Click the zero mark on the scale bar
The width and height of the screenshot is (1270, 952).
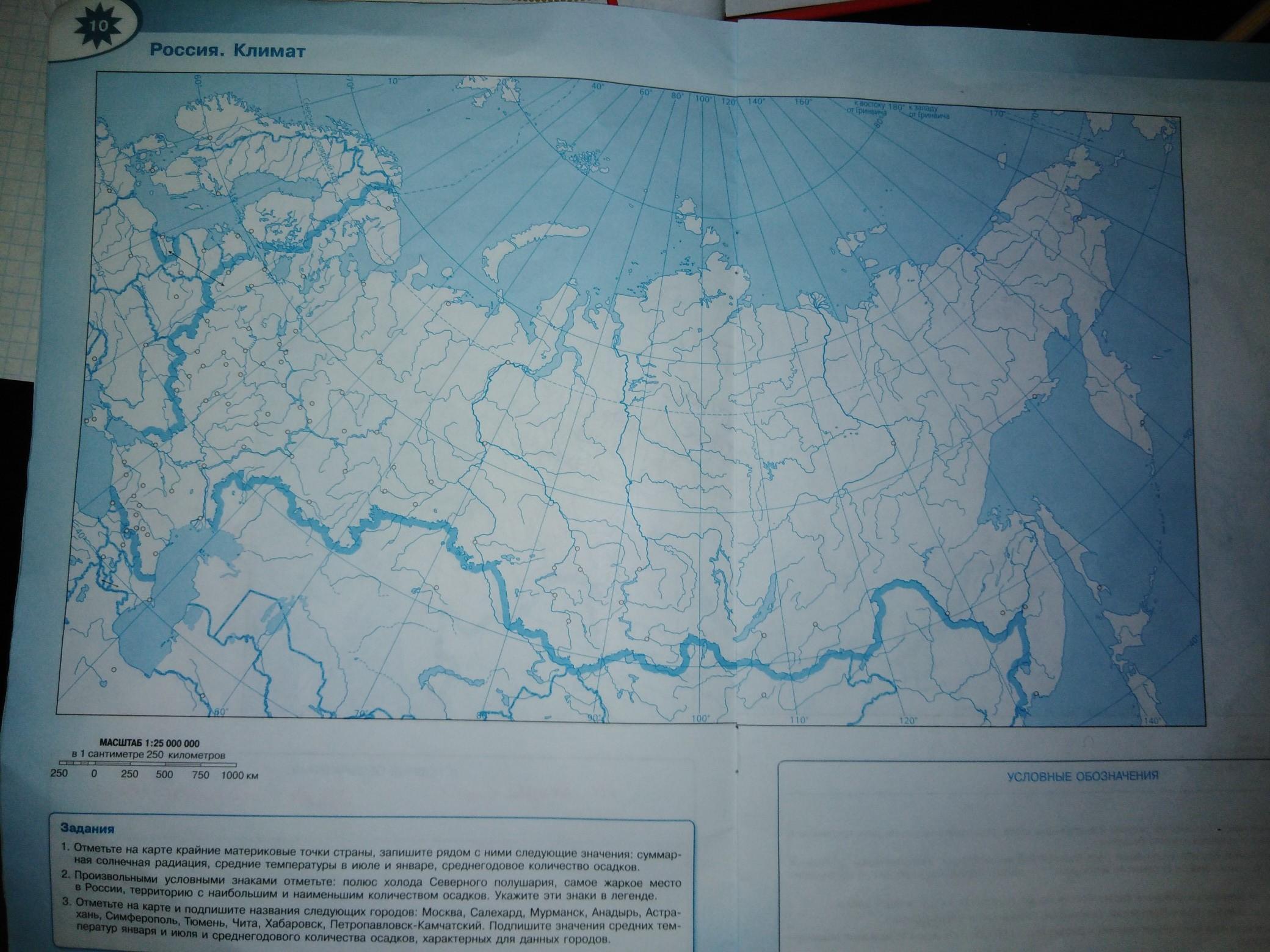click(x=93, y=774)
